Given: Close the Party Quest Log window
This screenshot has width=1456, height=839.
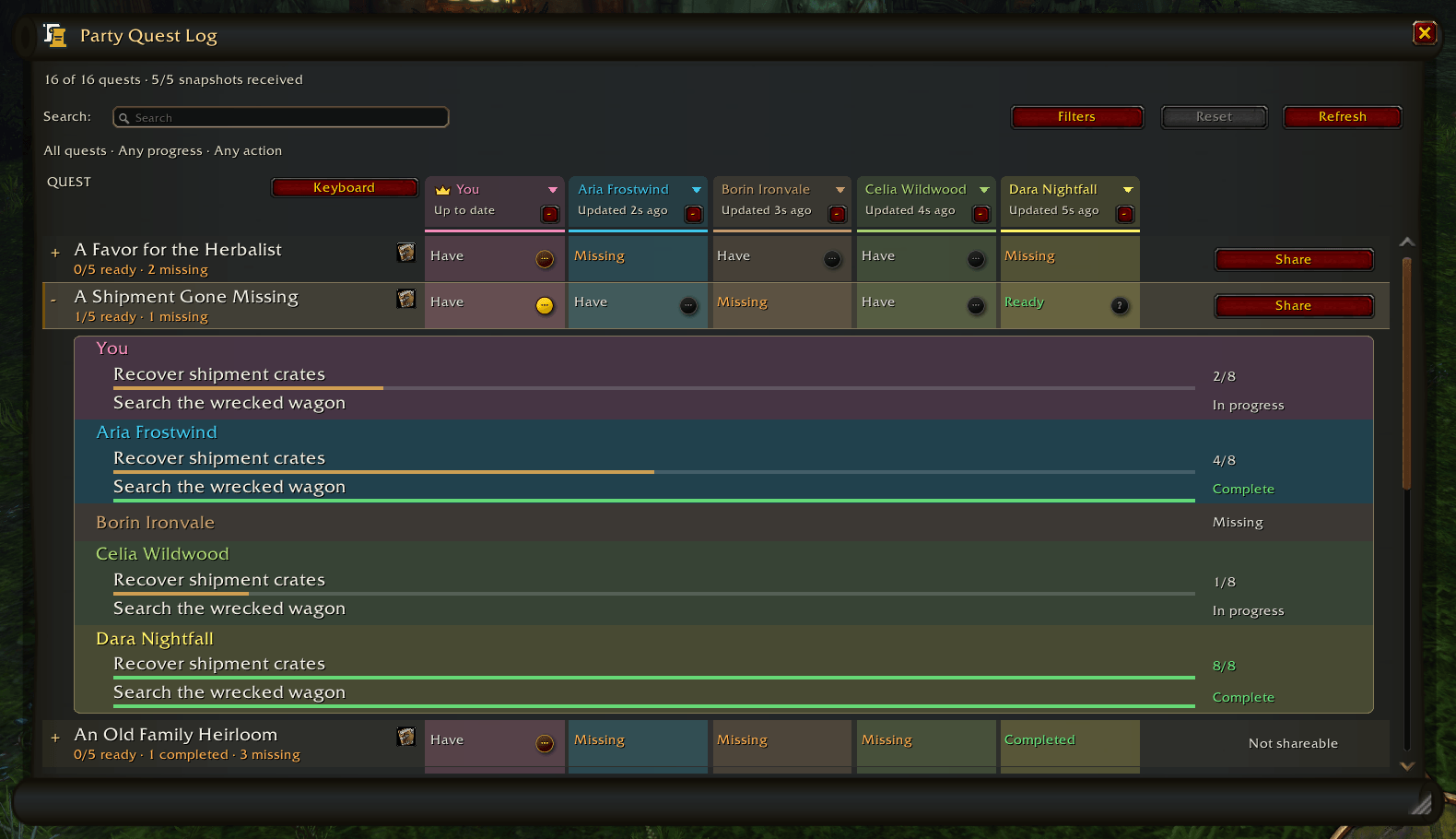Looking at the screenshot, I should (x=1425, y=33).
